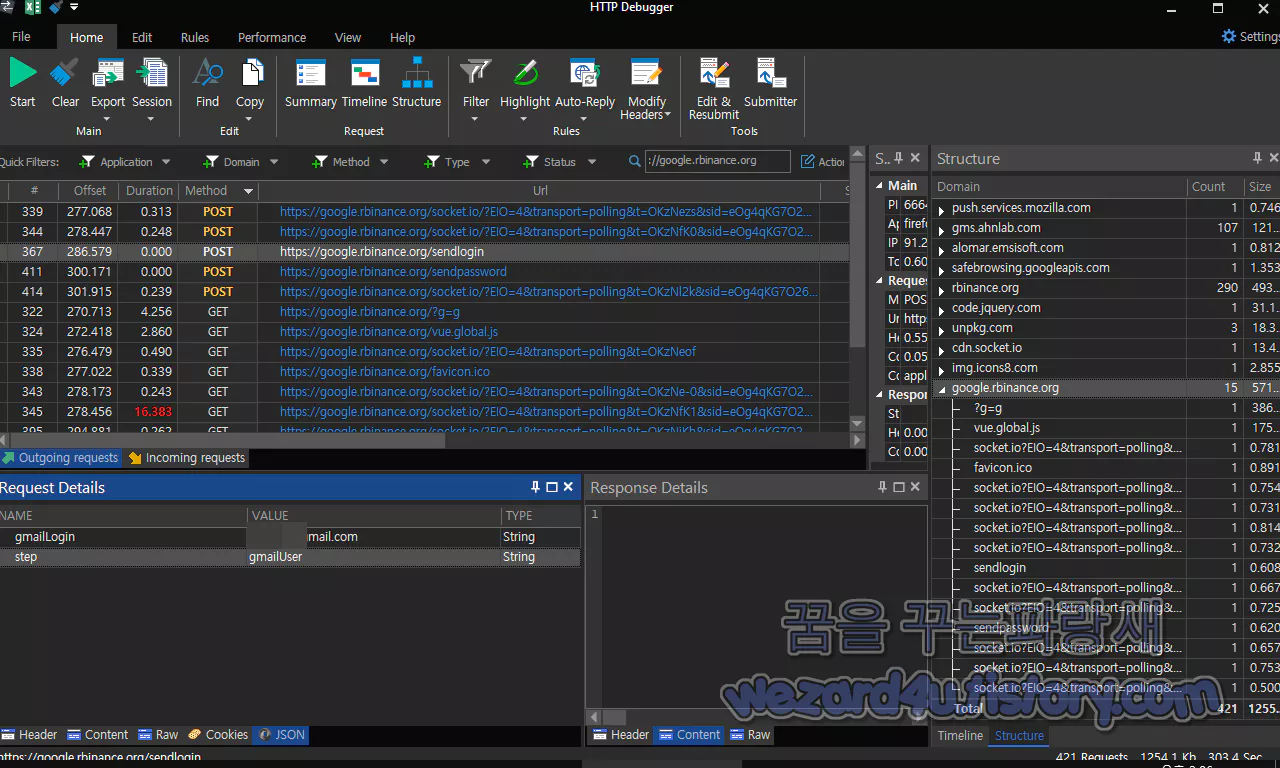Open the Submitter tool

[x=771, y=73]
